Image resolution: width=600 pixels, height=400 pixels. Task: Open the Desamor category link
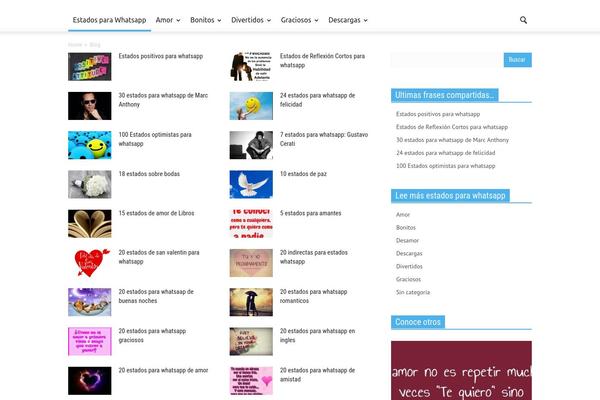(407, 240)
